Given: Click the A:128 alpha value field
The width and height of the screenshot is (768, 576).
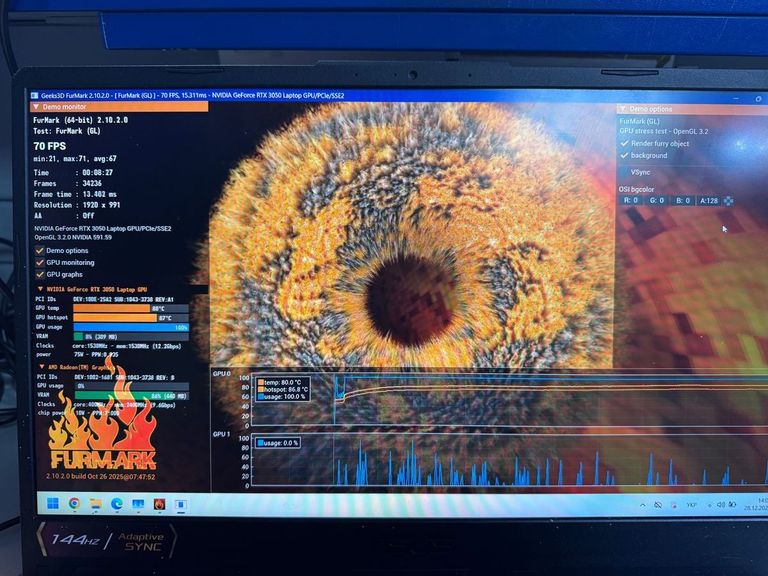Looking at the screenshot, I should coord(709,200).
